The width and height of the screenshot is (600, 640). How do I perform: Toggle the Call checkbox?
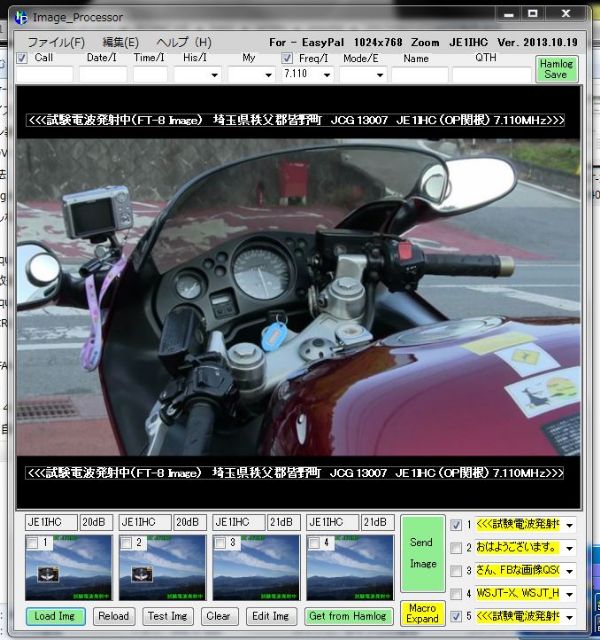(x=22, y=58)
